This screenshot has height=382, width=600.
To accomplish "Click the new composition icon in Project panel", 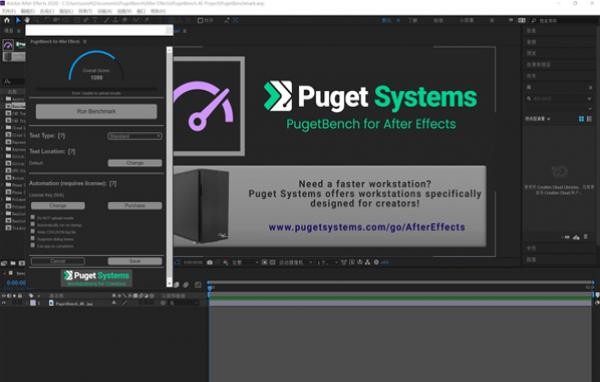I will pos(22,263).
